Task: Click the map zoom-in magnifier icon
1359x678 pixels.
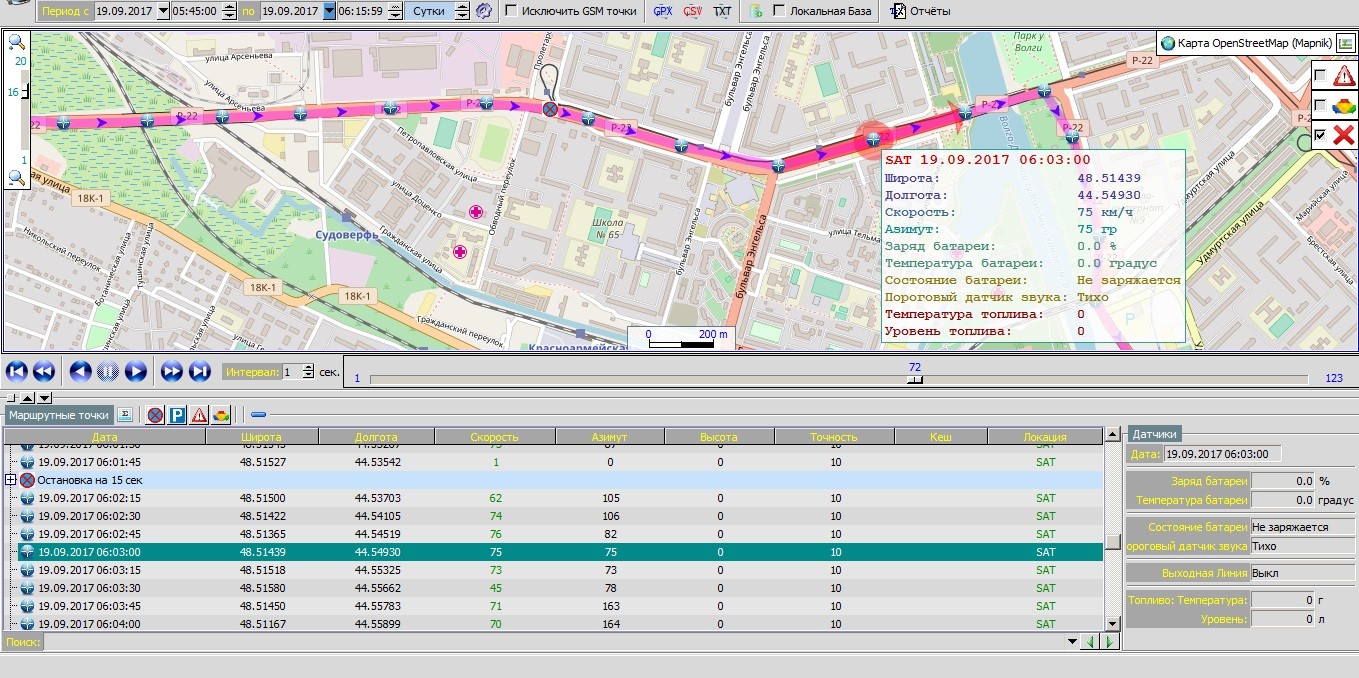Action: tap(16, 42)
